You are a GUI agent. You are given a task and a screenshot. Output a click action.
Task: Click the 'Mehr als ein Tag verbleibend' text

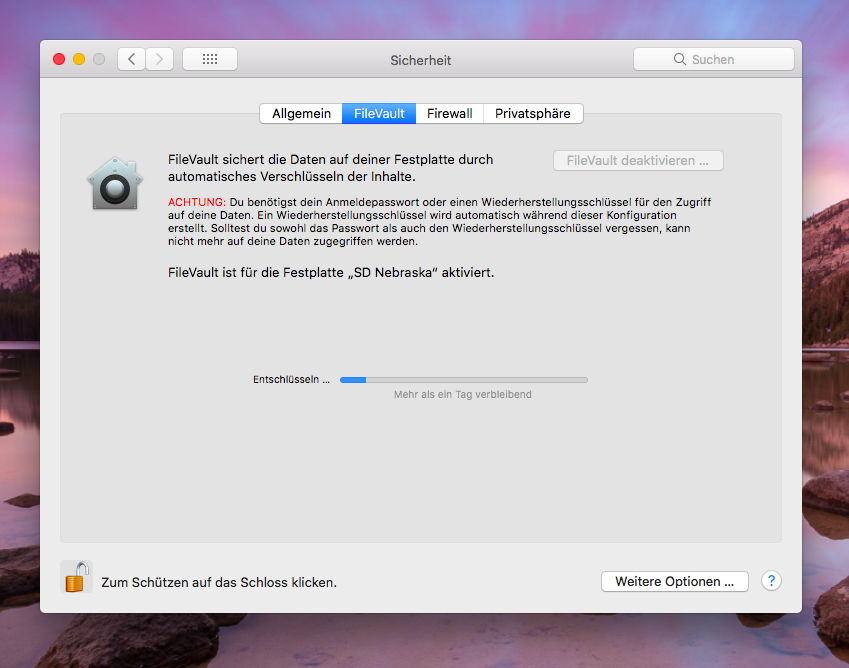(462, 395)
